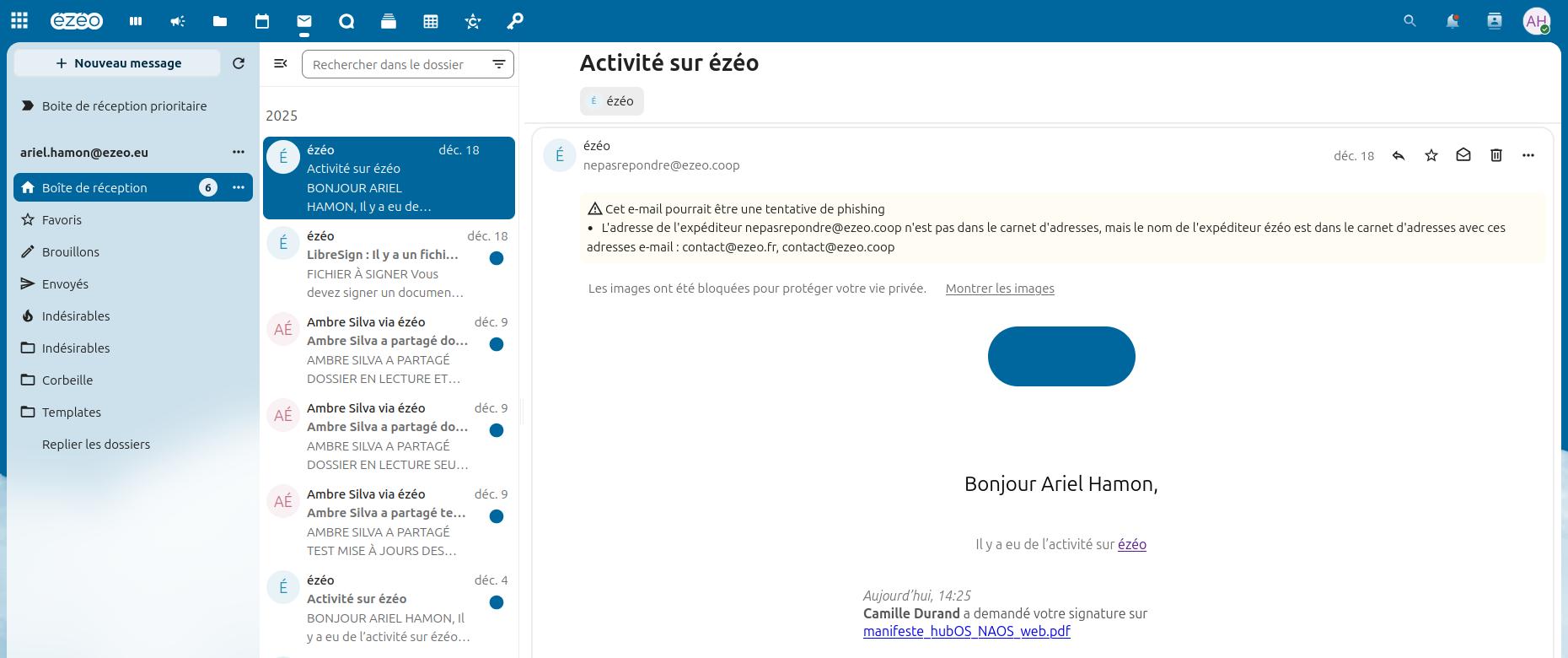Mark the opened message as unread
This screenshot has width=1568, height=658.
click(1463, 155)
